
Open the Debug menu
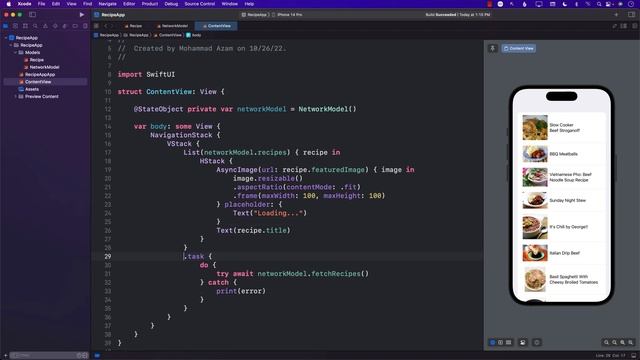[x=171, y=4]
